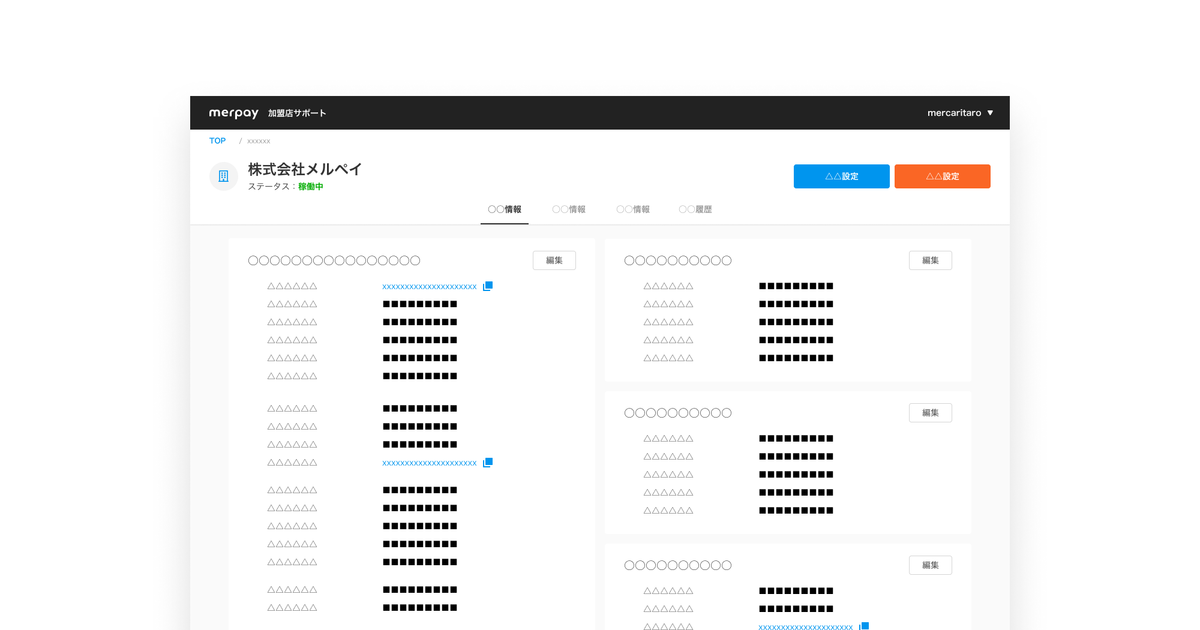Screen dimensions: 1200x630
Task: Click the blue △△設定 button
Action: coord(841,176)
